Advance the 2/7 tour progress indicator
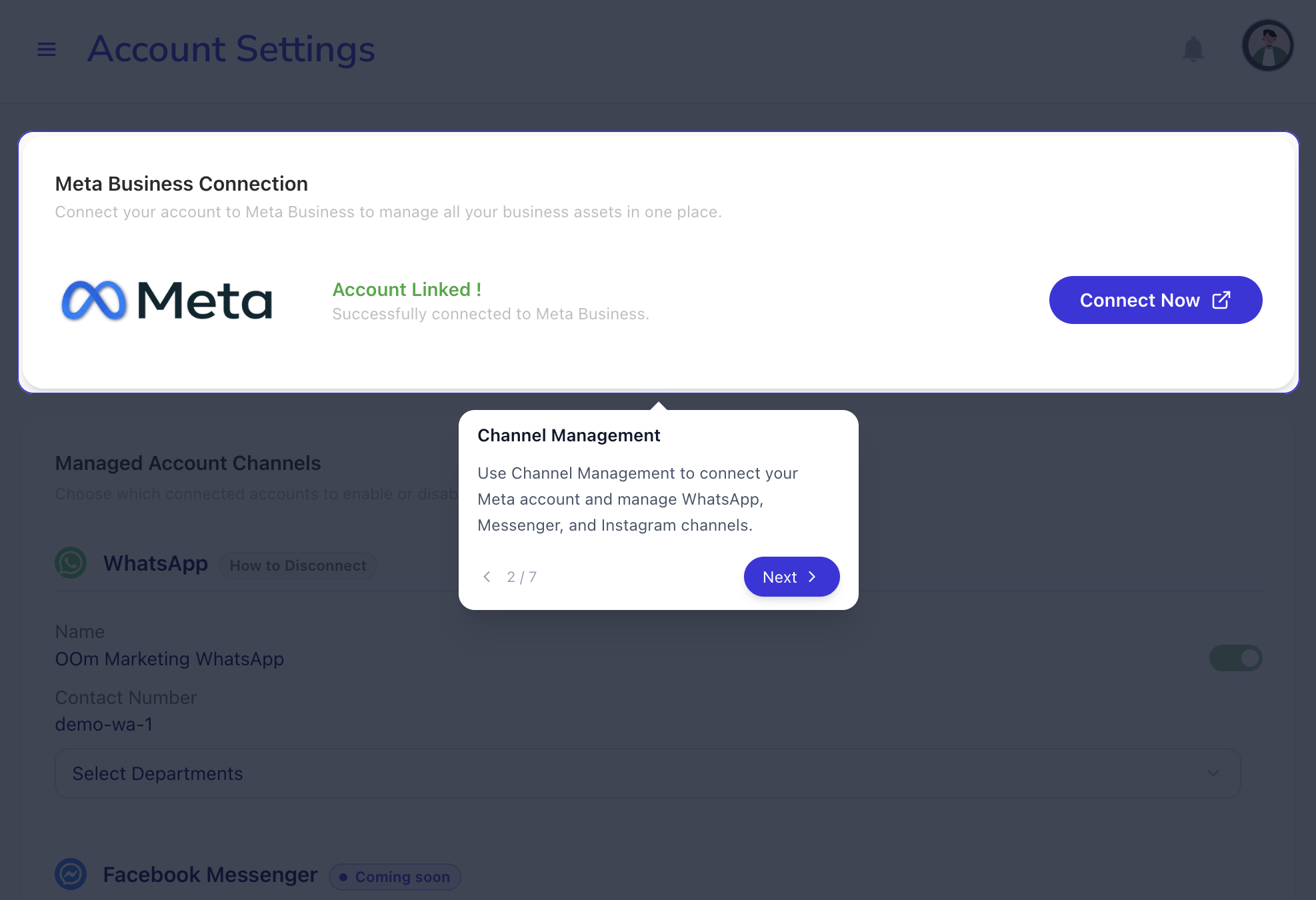The image size is (1316, 900). pyautogui.click(x=521, y=577)
